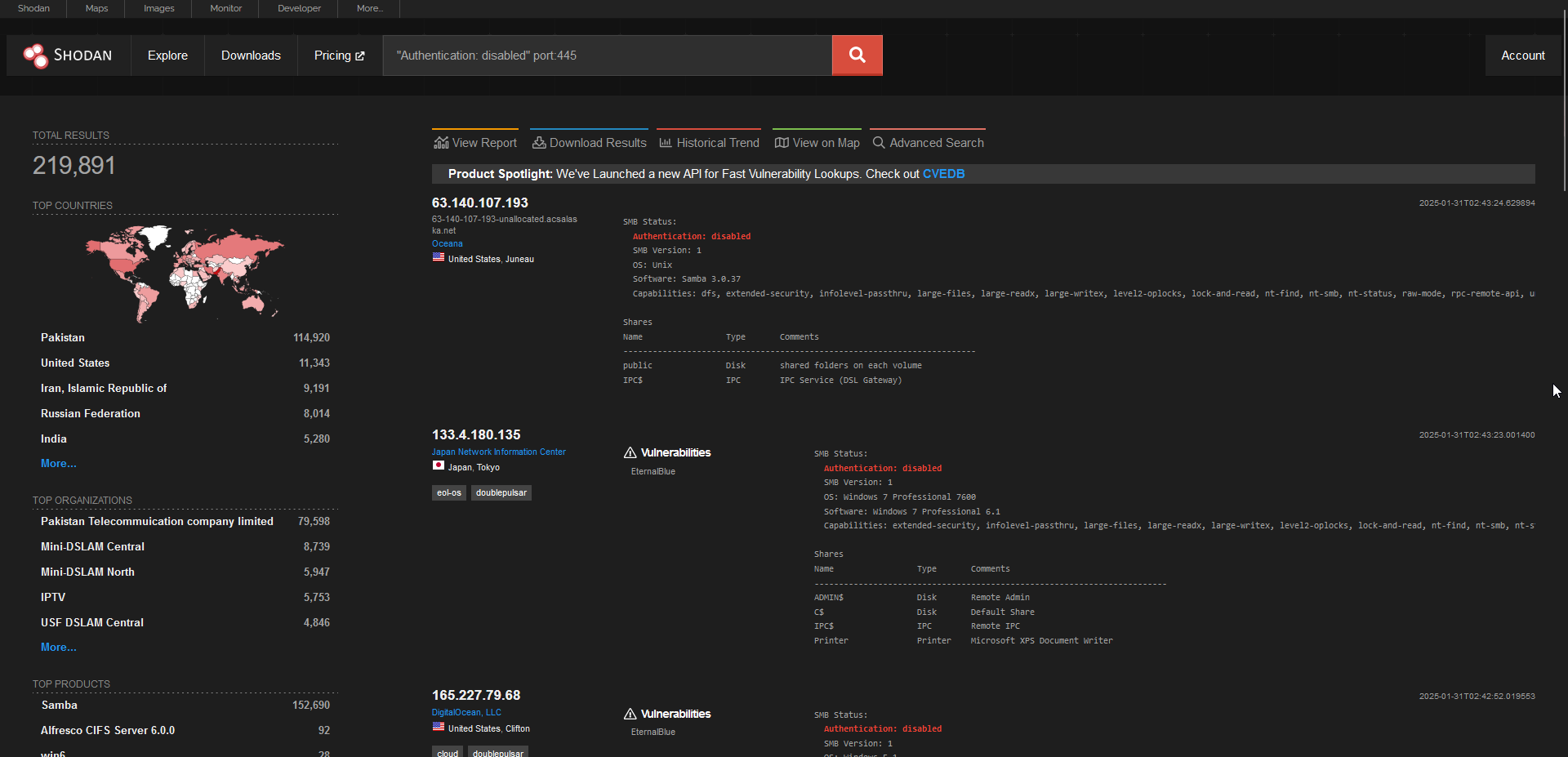
Task: Click the warning triangle for 133.4.180.135 vulnerabilities
Action: [630, 452]
